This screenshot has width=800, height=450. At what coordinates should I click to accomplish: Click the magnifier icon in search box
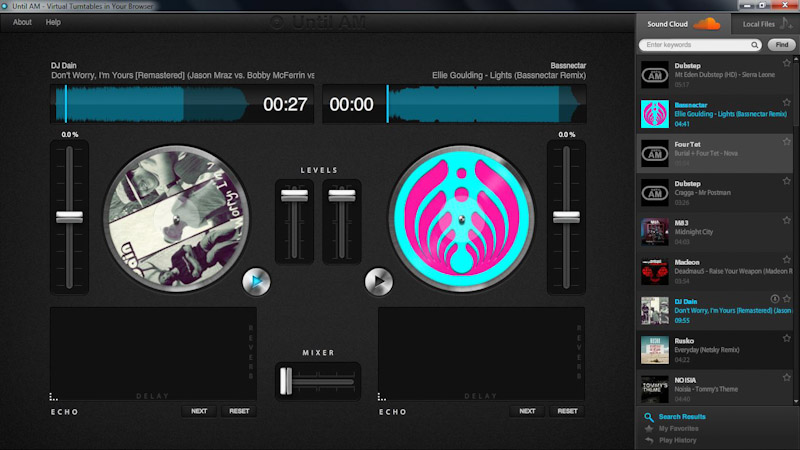(x=754, y=45)
